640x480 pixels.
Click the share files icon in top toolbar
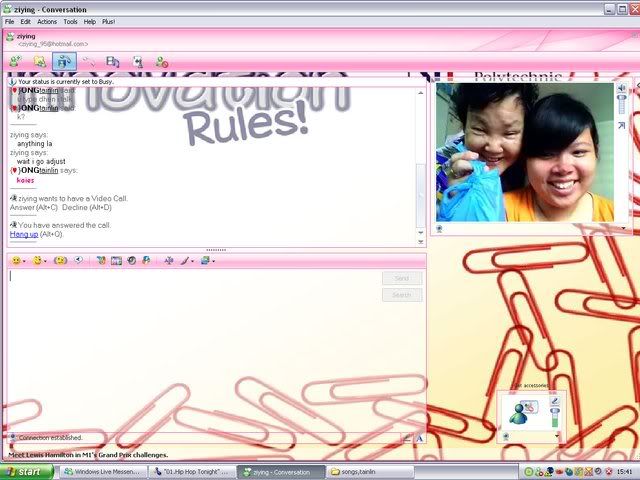click(x=40, y=62)
